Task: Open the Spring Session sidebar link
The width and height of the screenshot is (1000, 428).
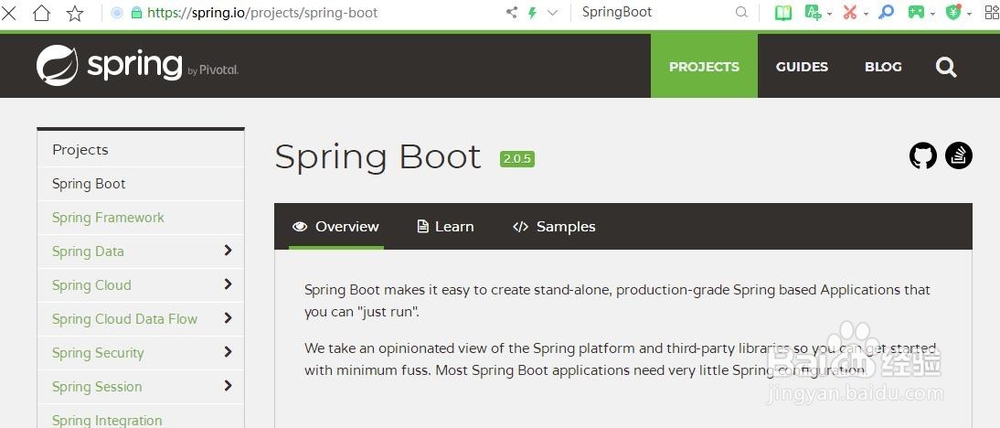Action: click(x=97, y=387)
